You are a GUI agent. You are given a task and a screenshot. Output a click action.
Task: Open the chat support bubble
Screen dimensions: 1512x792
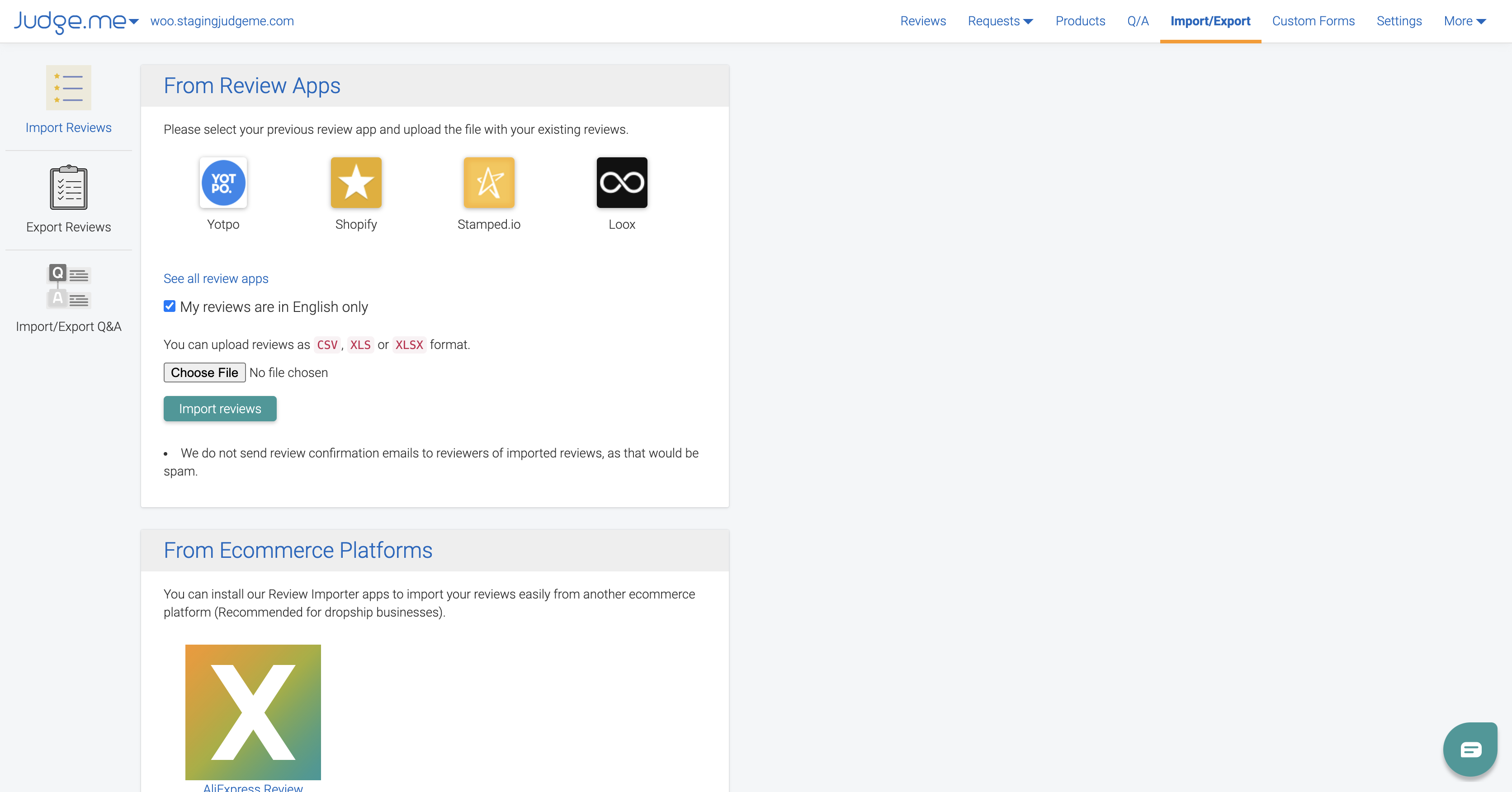pyautogui.click(x=1470, y=749)
